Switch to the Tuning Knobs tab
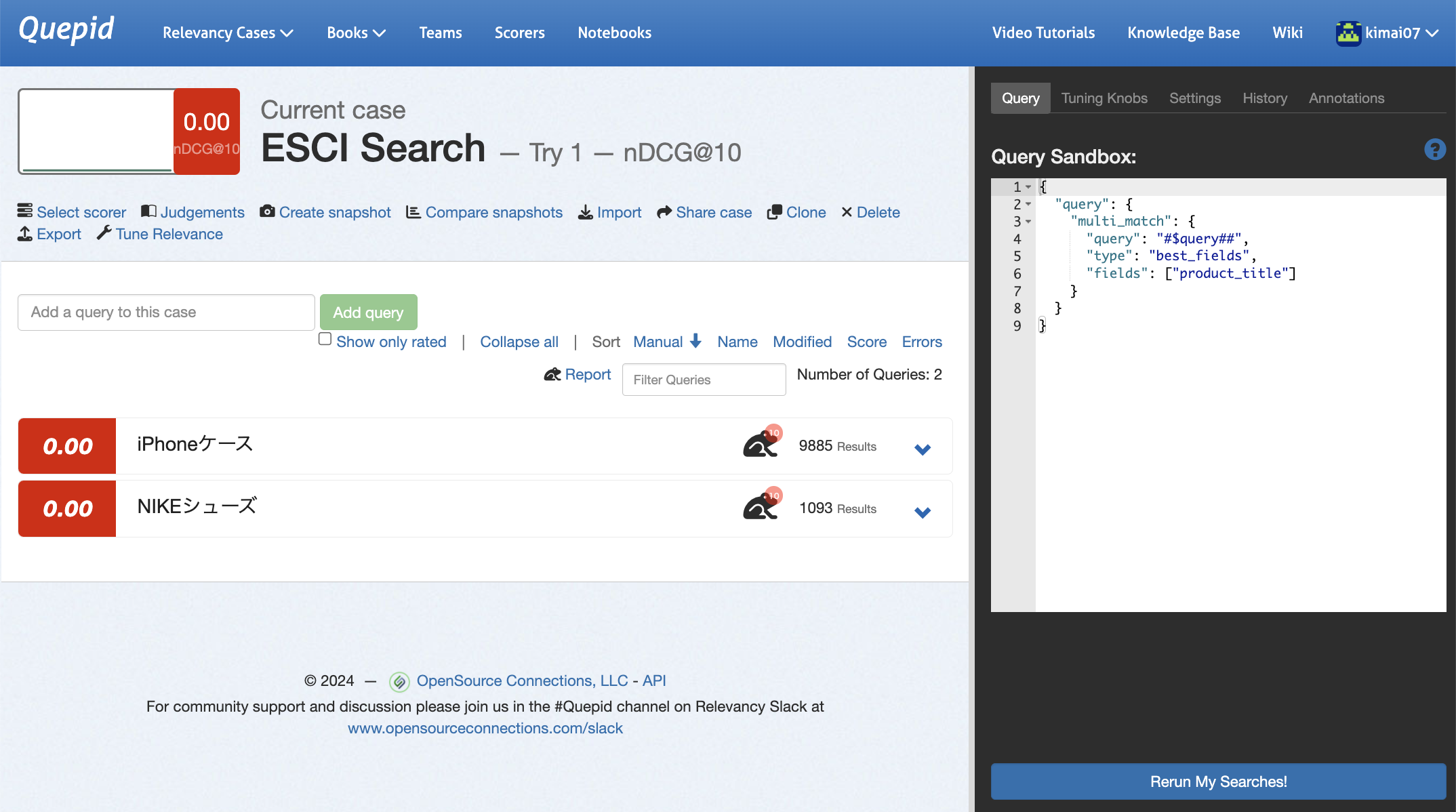 click(1104, 98)
